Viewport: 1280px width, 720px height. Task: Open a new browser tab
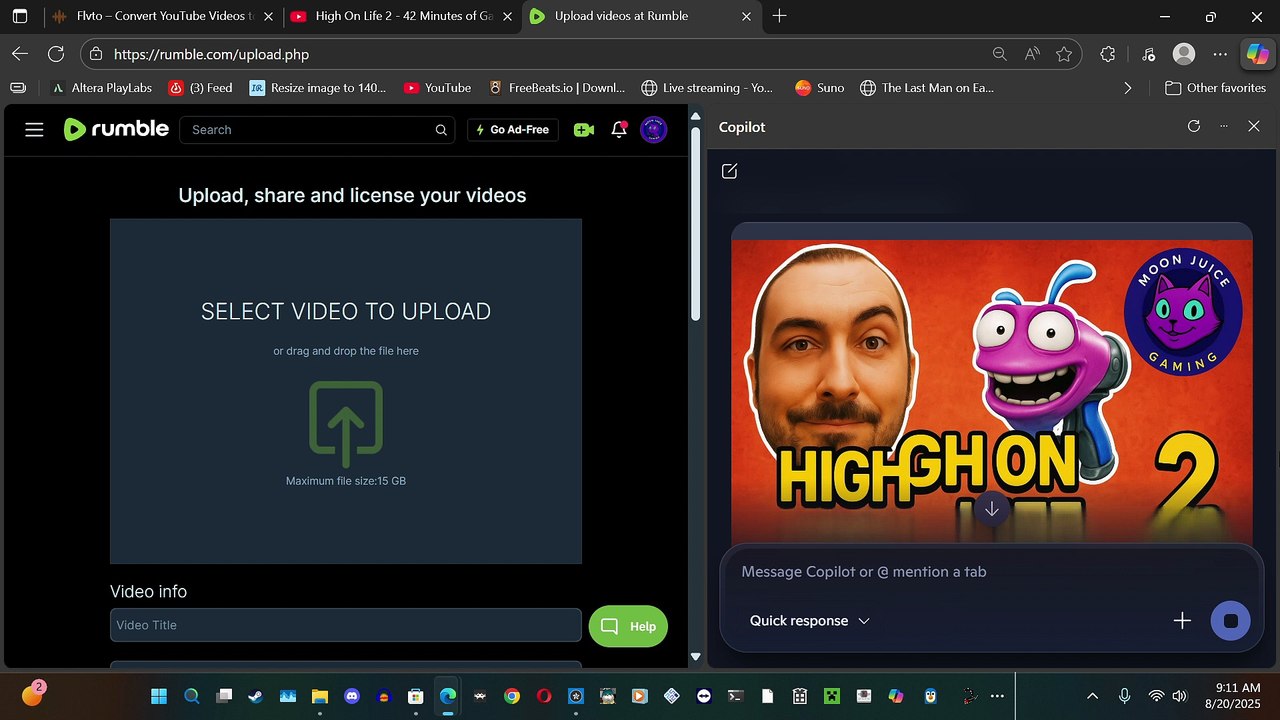780,16
